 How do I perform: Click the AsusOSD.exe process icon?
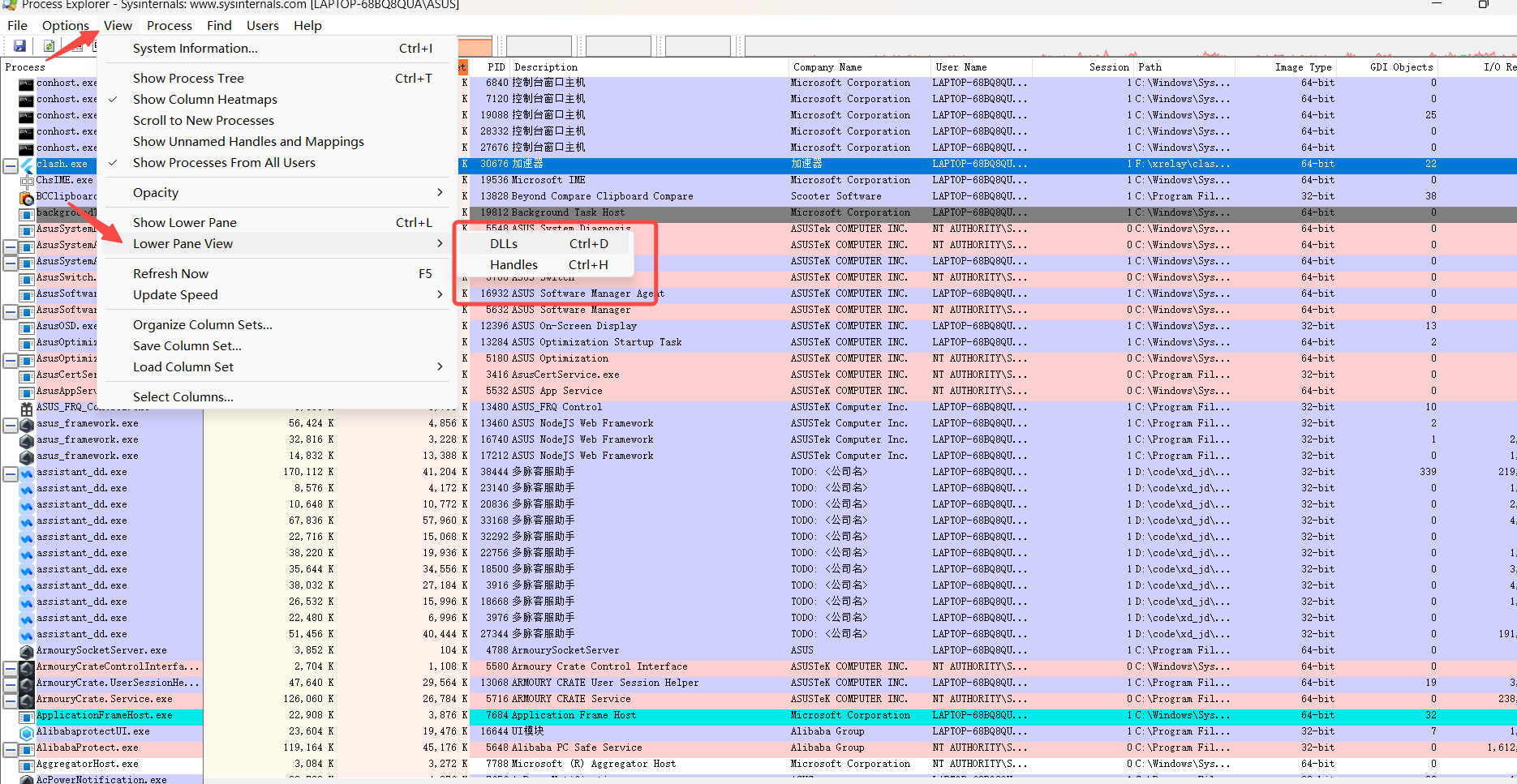pyautogui.click(x=27, y=327)
